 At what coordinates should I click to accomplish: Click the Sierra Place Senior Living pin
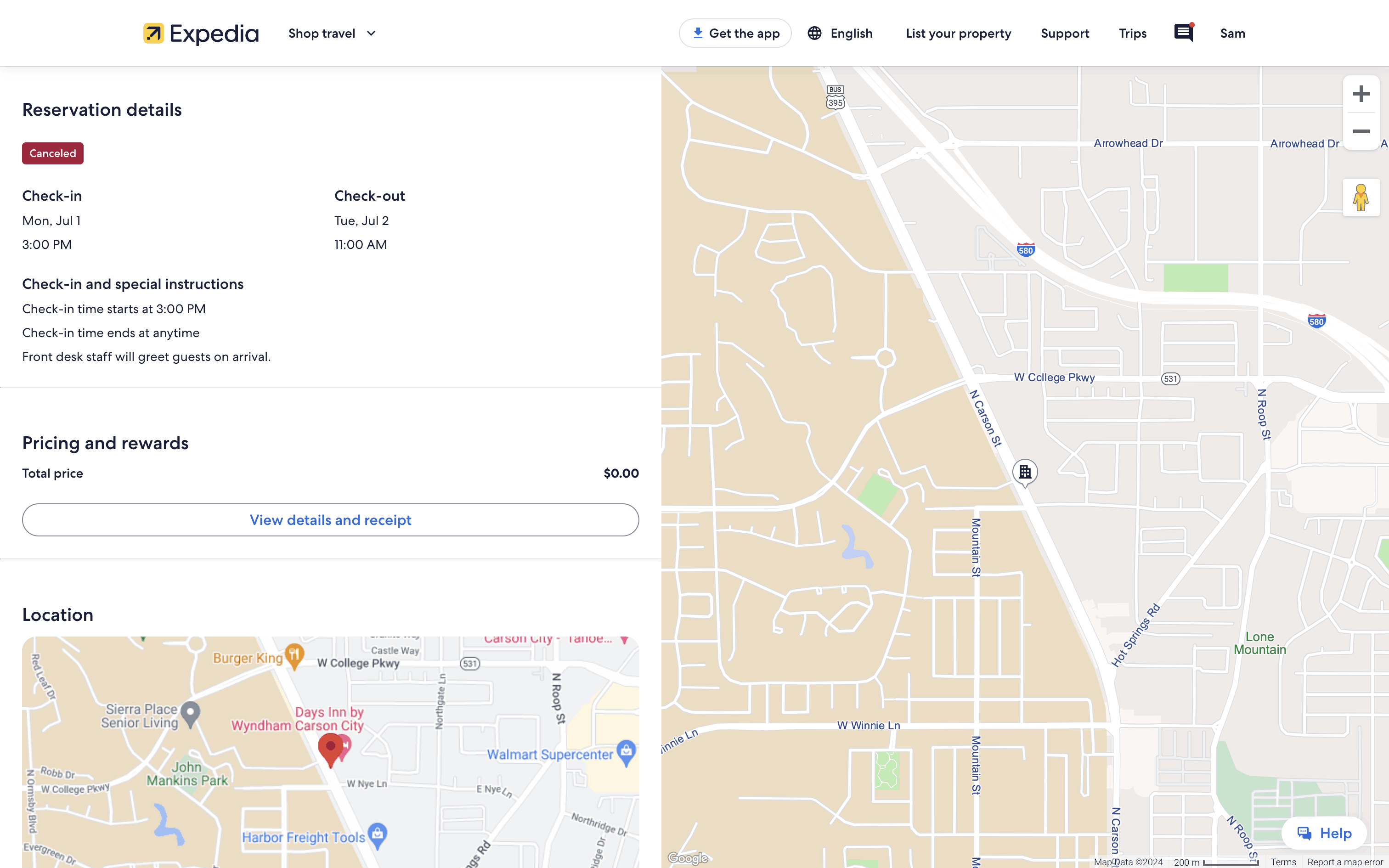191,713
